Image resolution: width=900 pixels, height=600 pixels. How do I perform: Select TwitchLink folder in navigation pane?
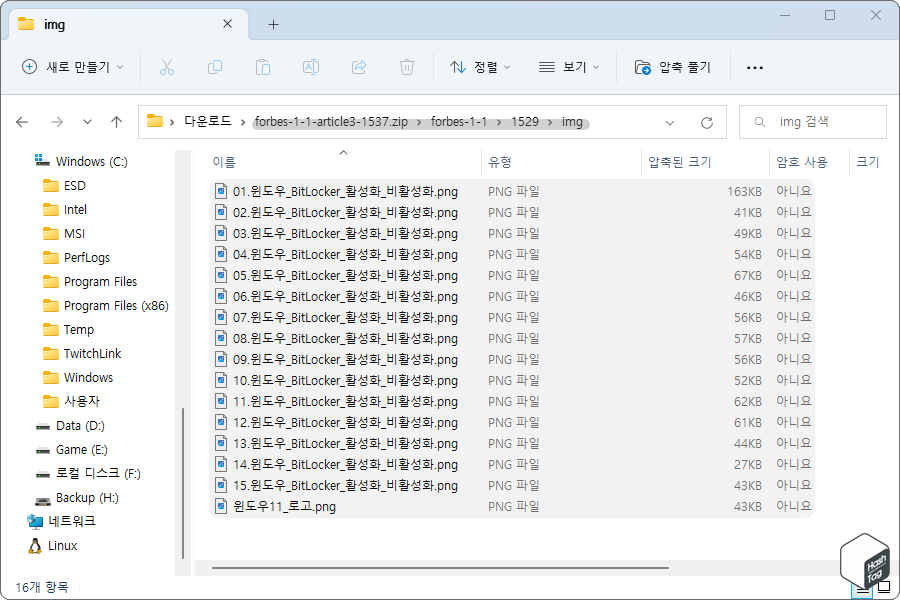(x=82, y=353)
